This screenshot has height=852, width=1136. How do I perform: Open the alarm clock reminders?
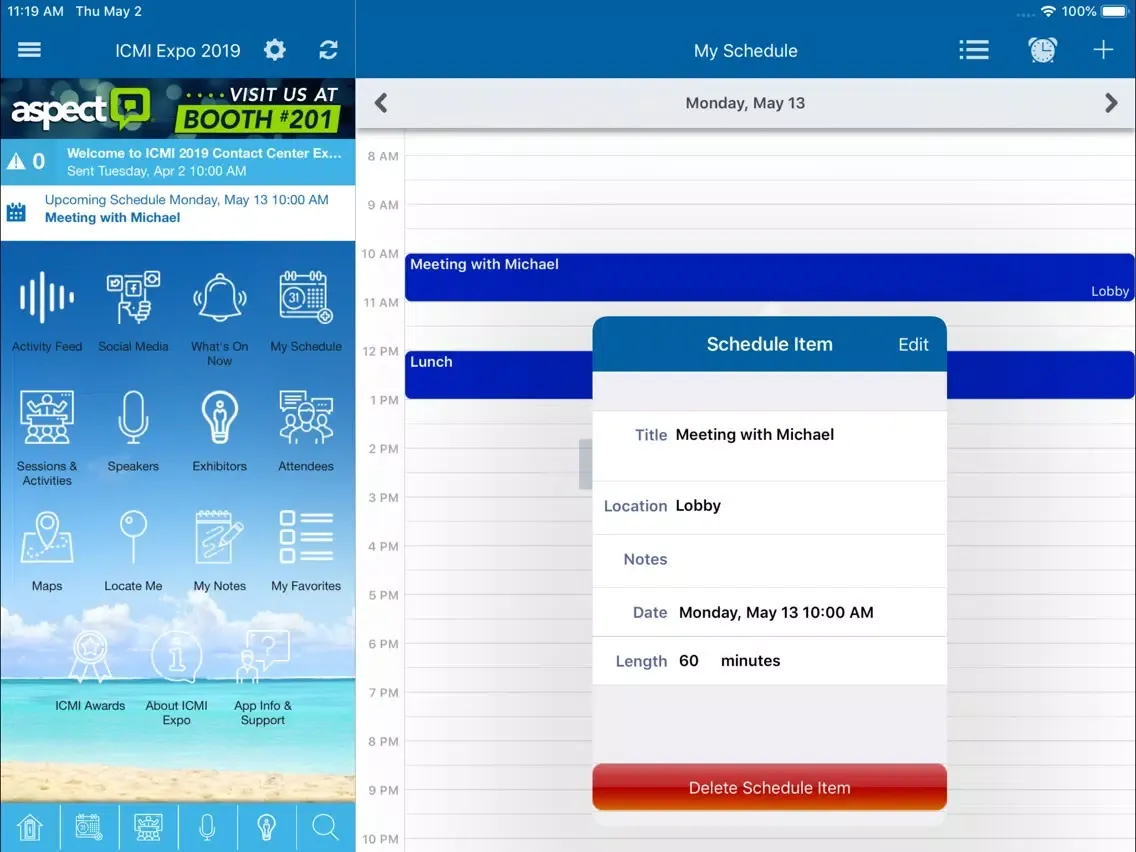click(x=1043, y=50)
